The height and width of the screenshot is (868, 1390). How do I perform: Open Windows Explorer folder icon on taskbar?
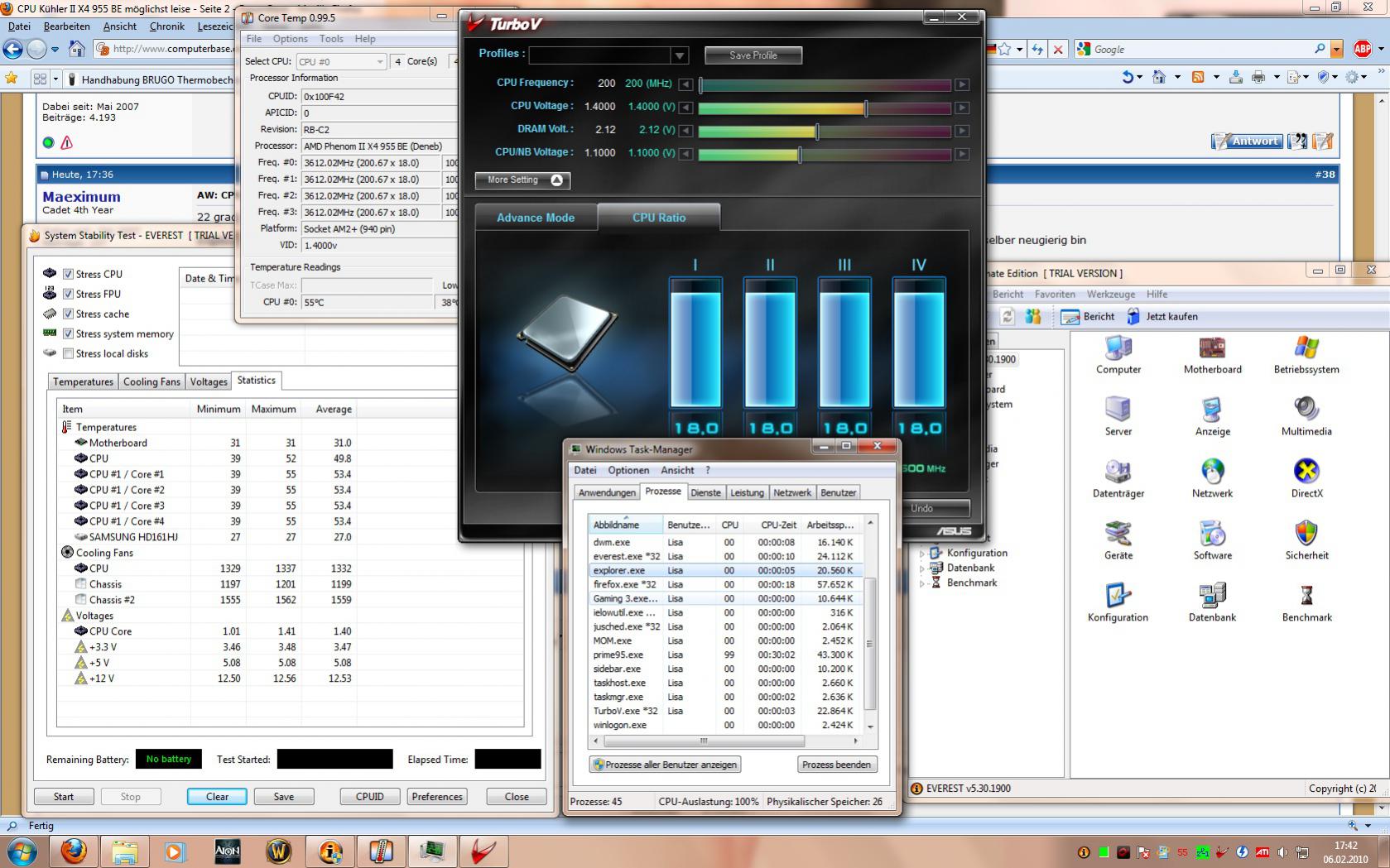click(x=125, y=851)
